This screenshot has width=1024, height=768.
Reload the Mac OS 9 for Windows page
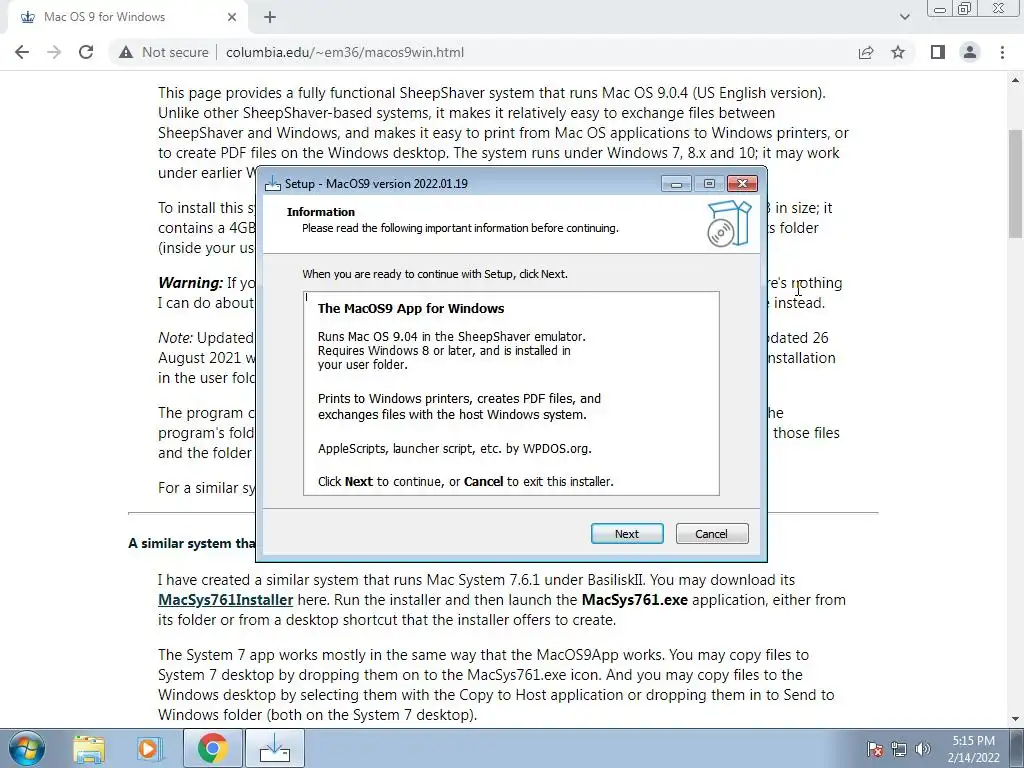[86, 52]
